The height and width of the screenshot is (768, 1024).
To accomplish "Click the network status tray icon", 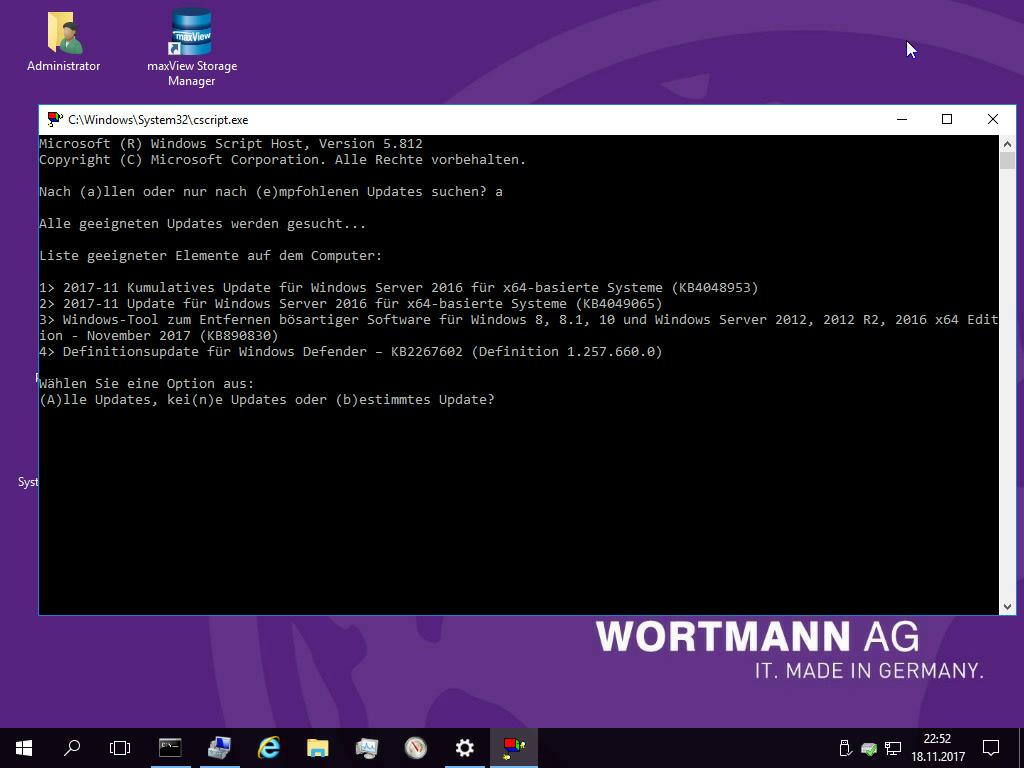I will point(893,748).
